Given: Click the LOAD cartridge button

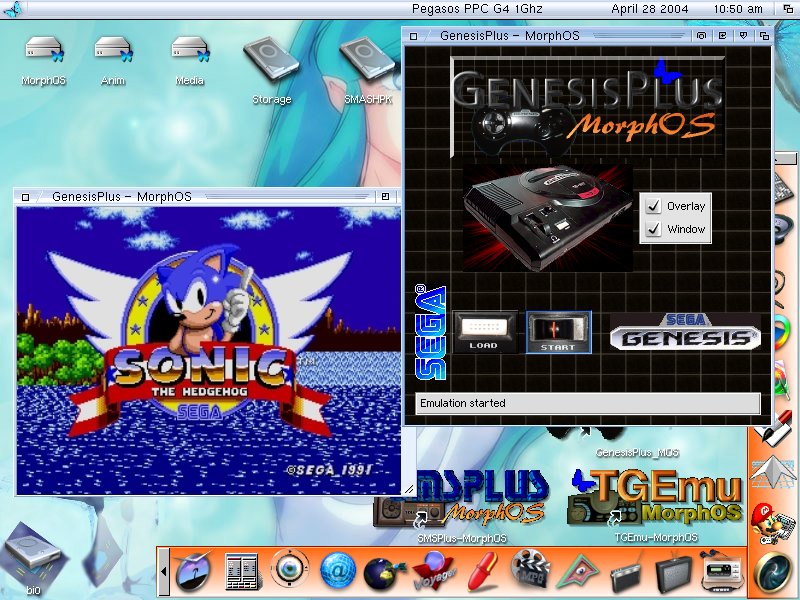Looking at the screenshot, I should tap(484, 332).
